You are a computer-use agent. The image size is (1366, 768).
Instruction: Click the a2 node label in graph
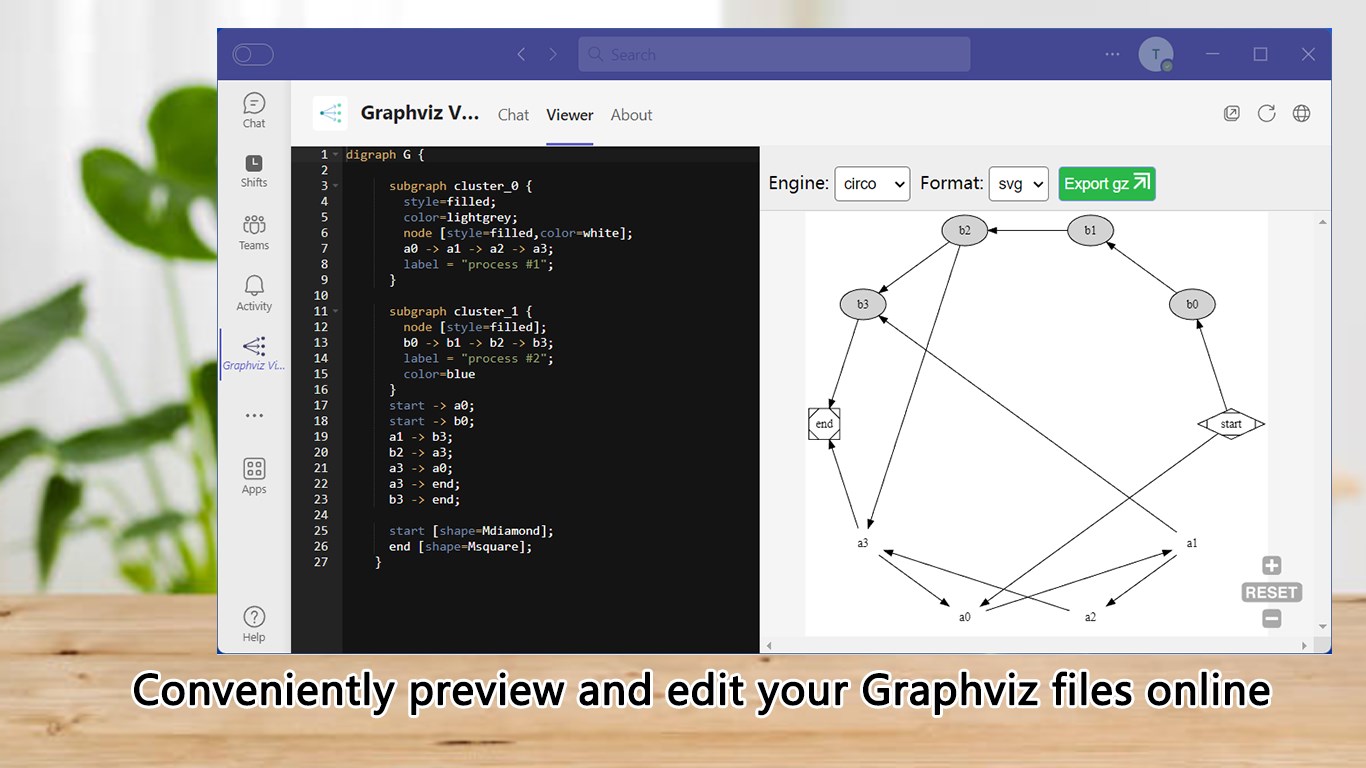pos(1091,617)
